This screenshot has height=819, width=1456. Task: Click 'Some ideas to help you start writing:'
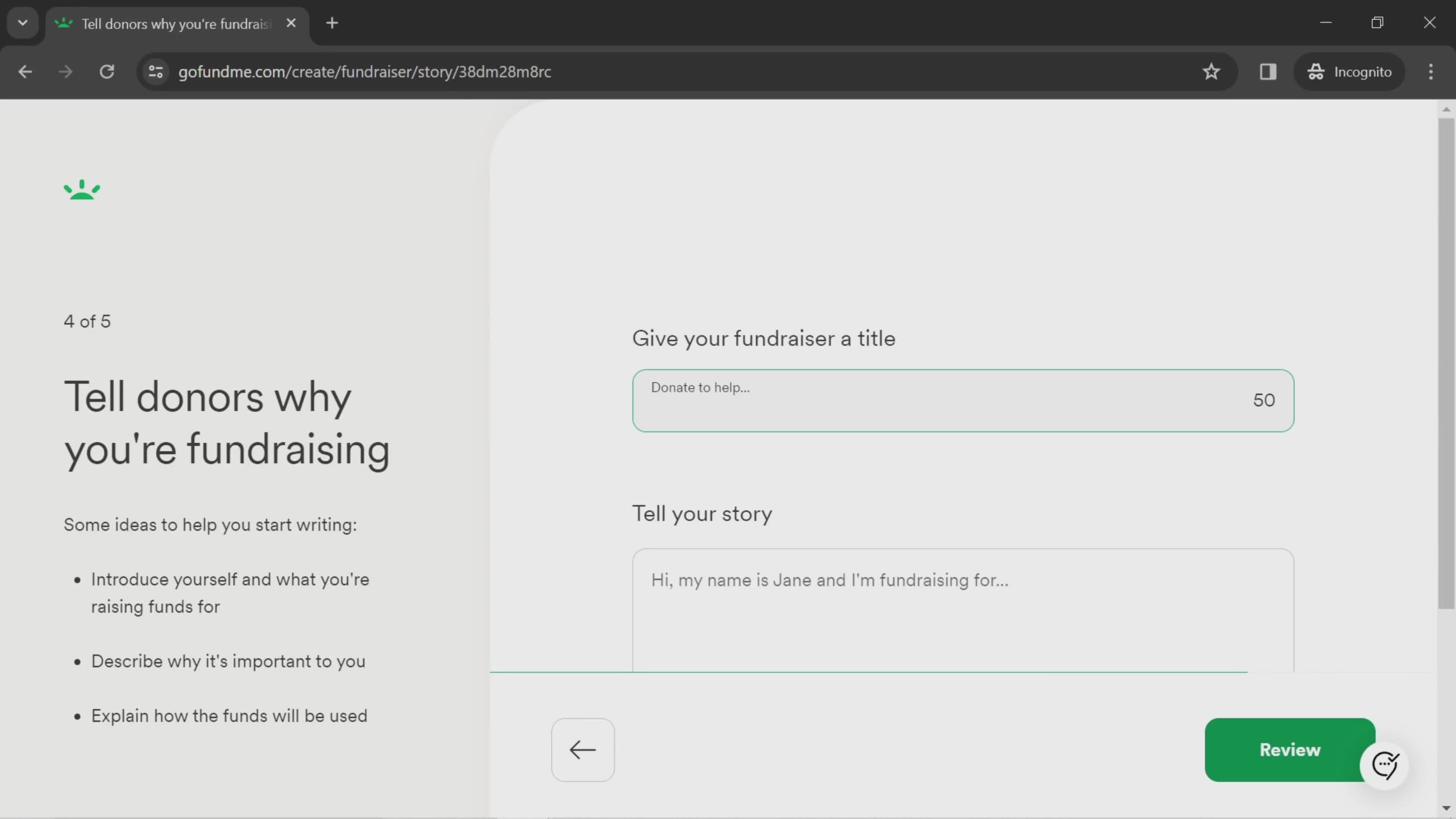pos(210,525)
